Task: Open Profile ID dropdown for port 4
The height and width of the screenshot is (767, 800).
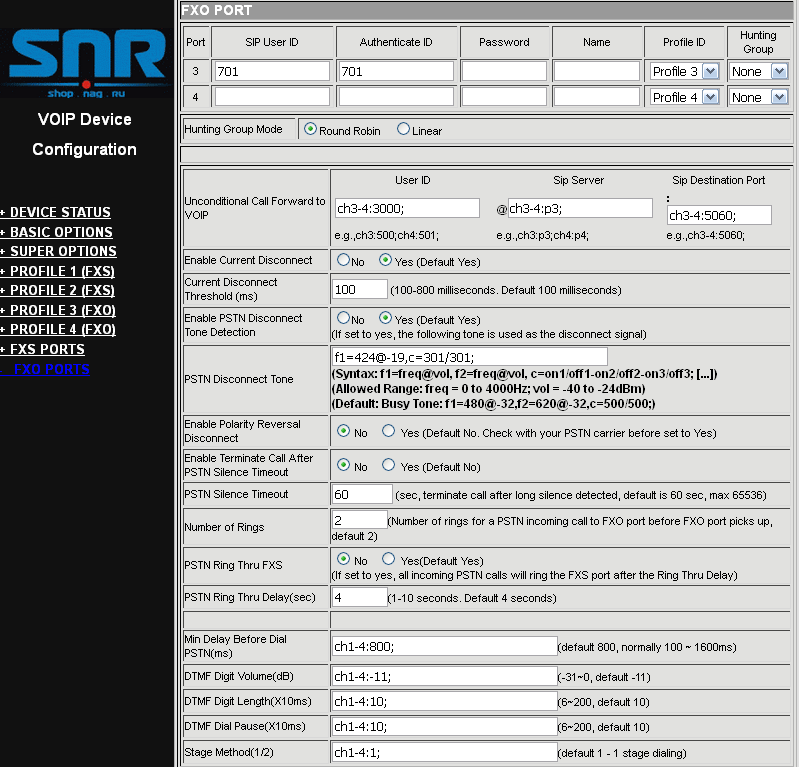Action: 684,98
